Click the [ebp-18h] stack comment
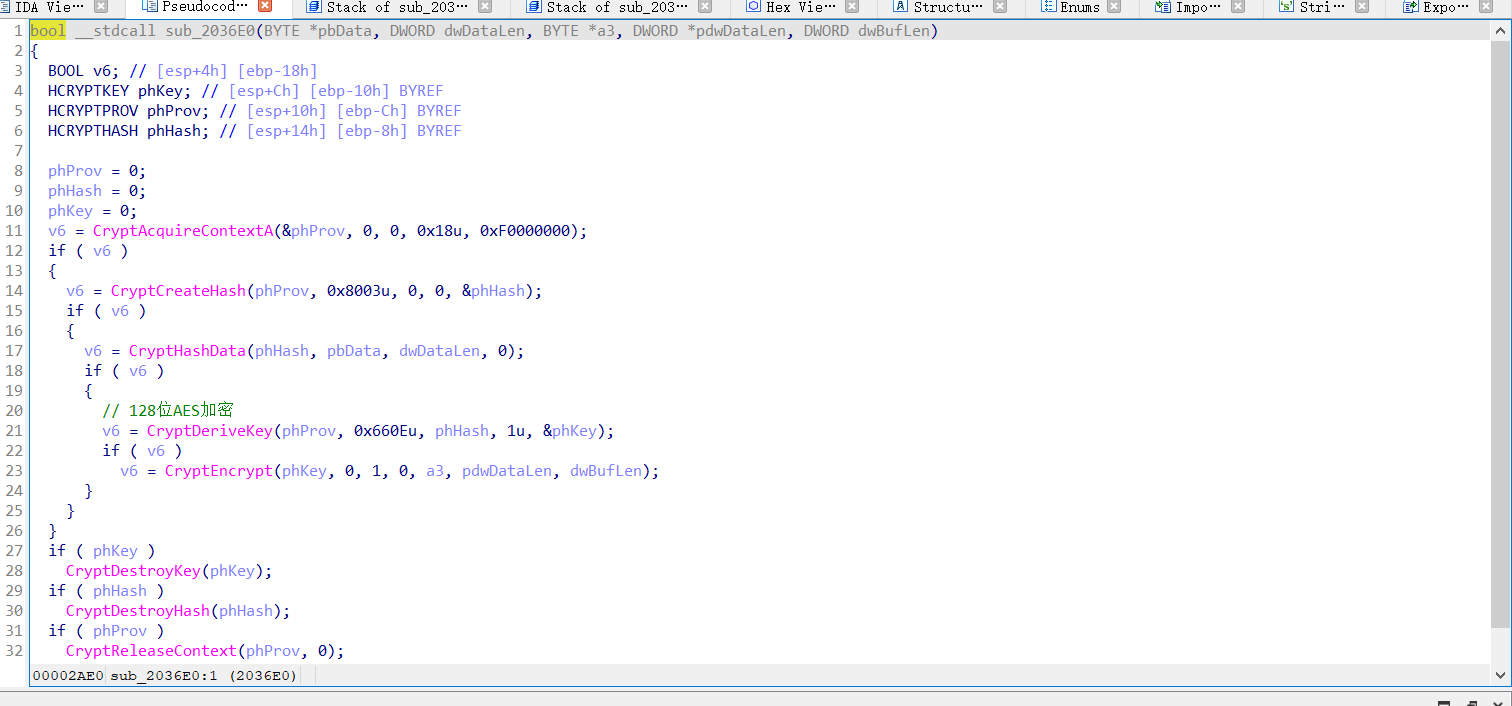The height and width of the screenshot is (706, 1512). click(277, 71)
